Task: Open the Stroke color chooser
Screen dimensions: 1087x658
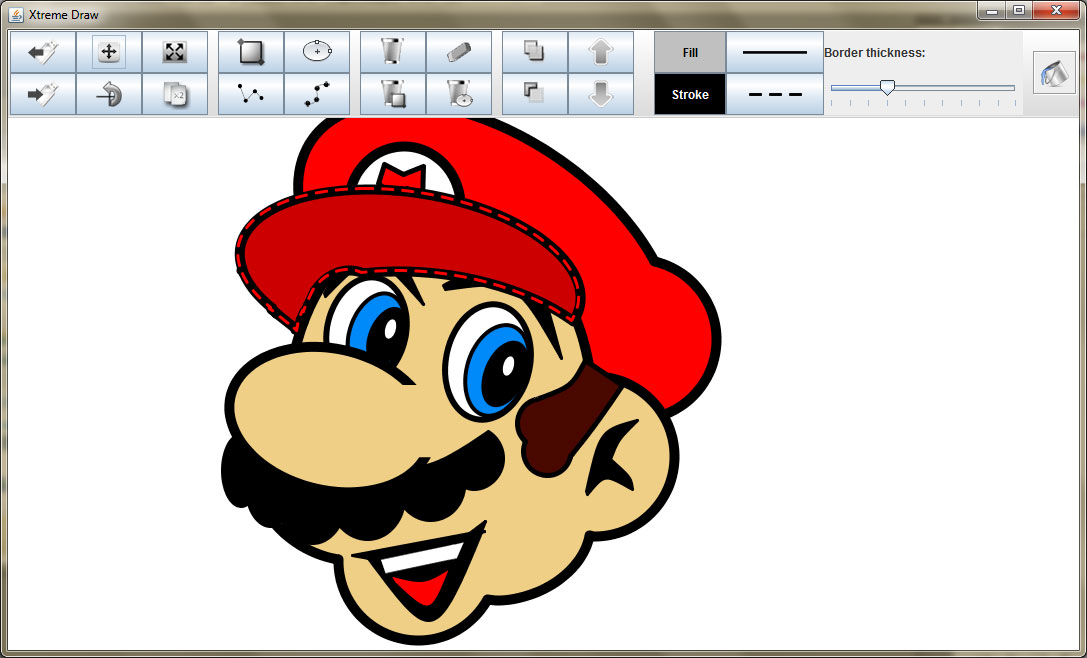Action: click(x=690, y=94)
